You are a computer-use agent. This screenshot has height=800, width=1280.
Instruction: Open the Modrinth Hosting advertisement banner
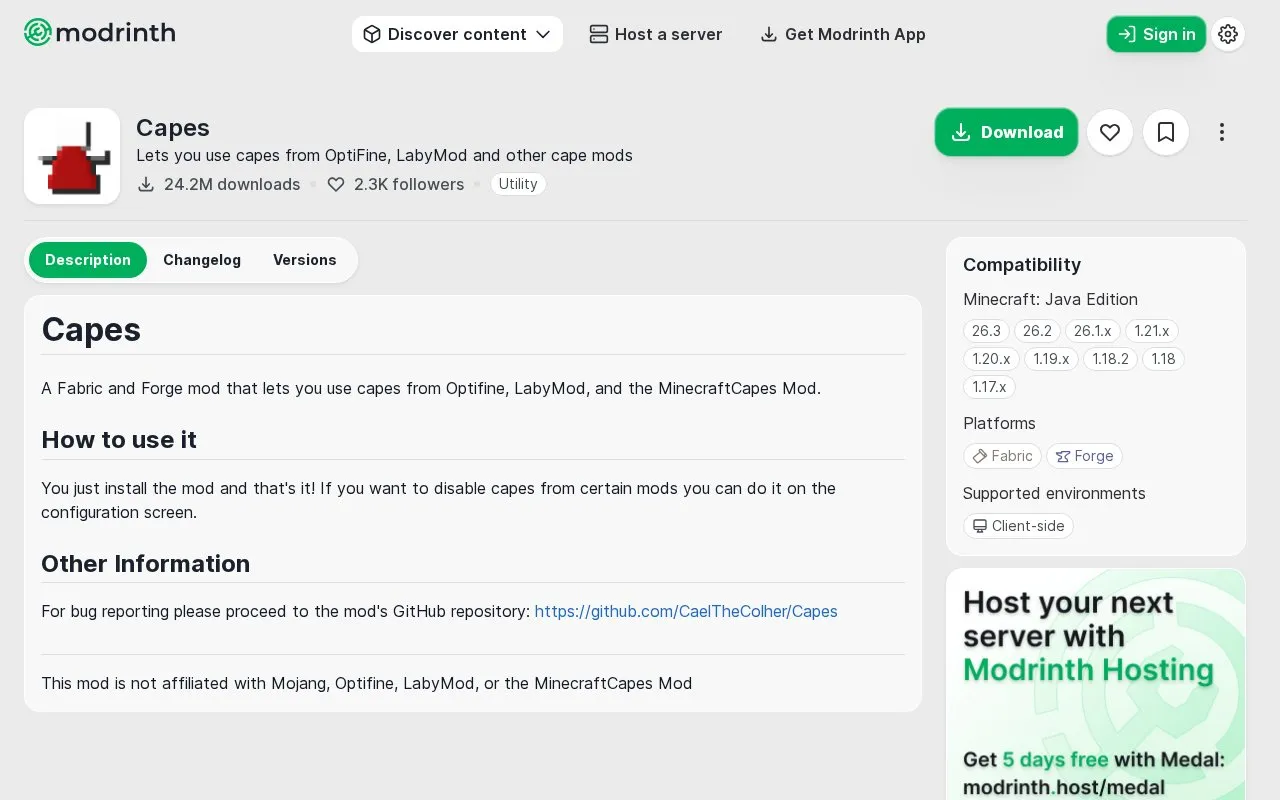[1096, 684]
